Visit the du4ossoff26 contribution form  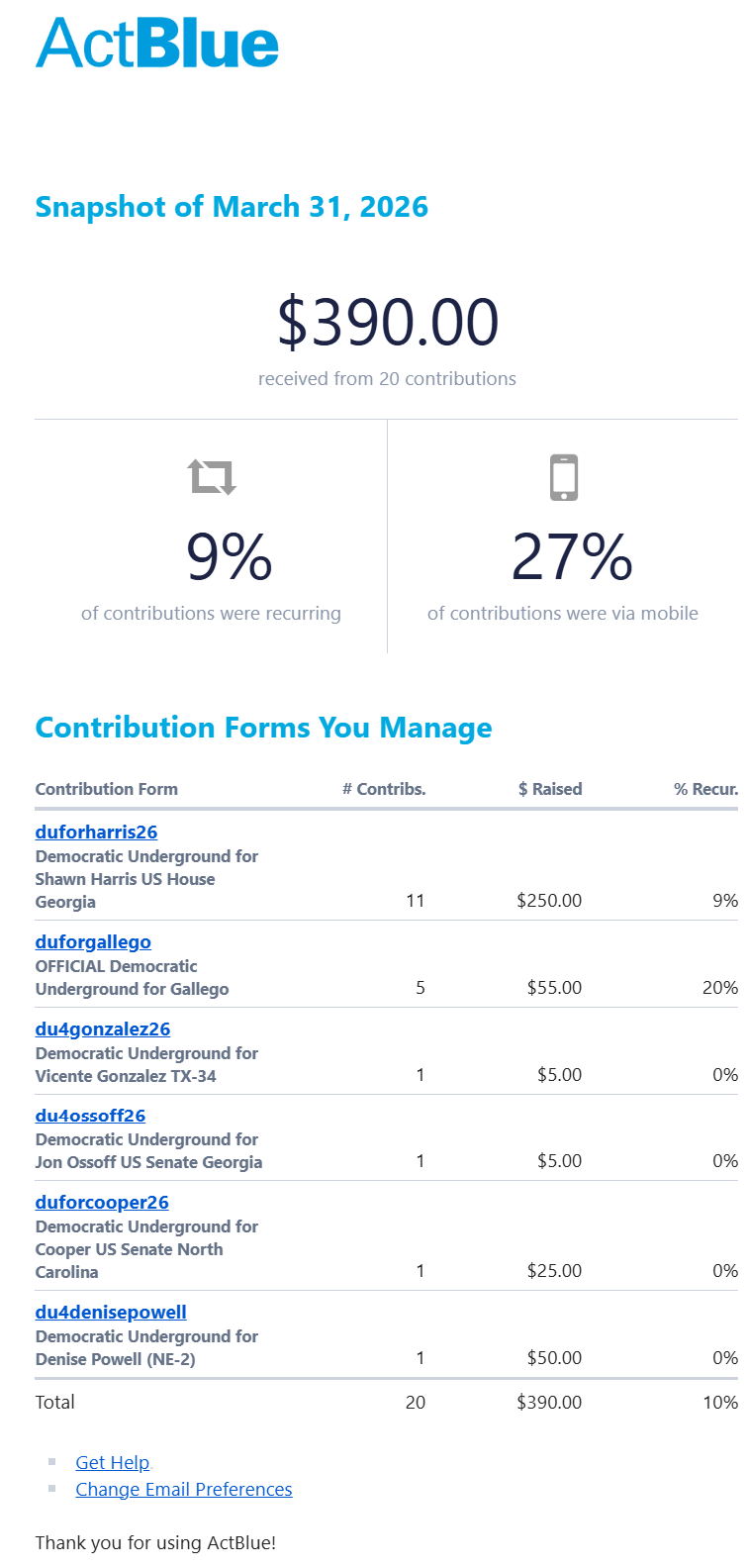click(90, 1116)
